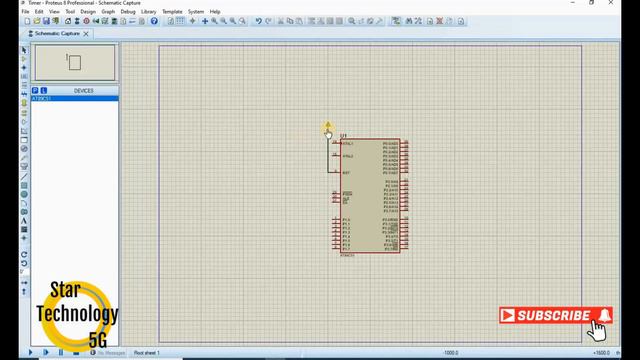Open the System menu
Viewport: 640px width, 360px height.
point(196,11)
